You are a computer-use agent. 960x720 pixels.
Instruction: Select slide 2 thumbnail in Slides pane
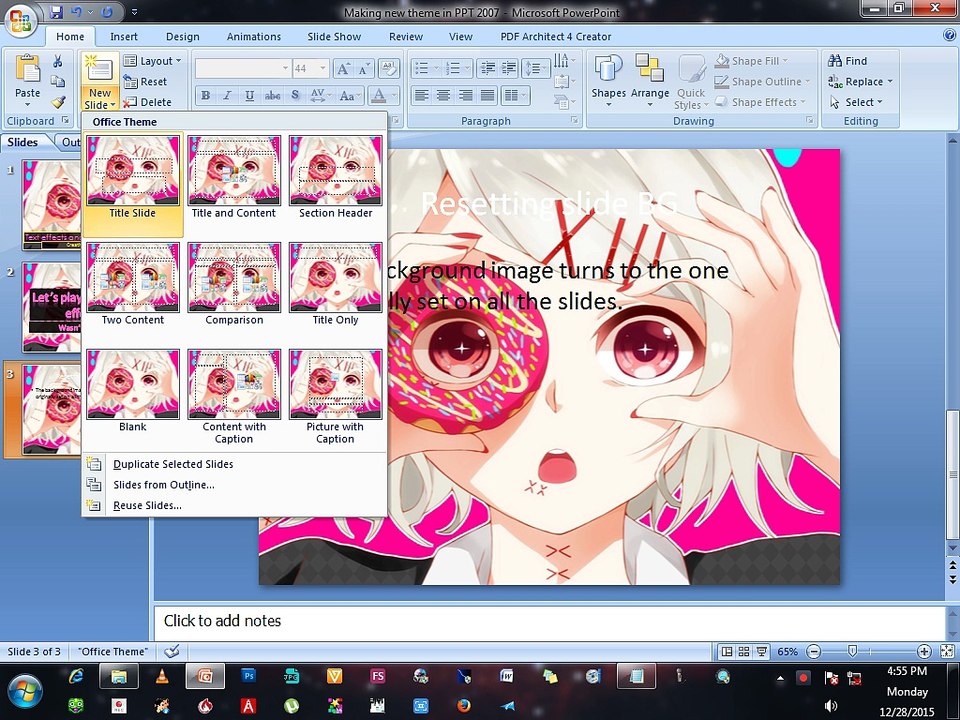pyautogui.click(x=51, y=307)
